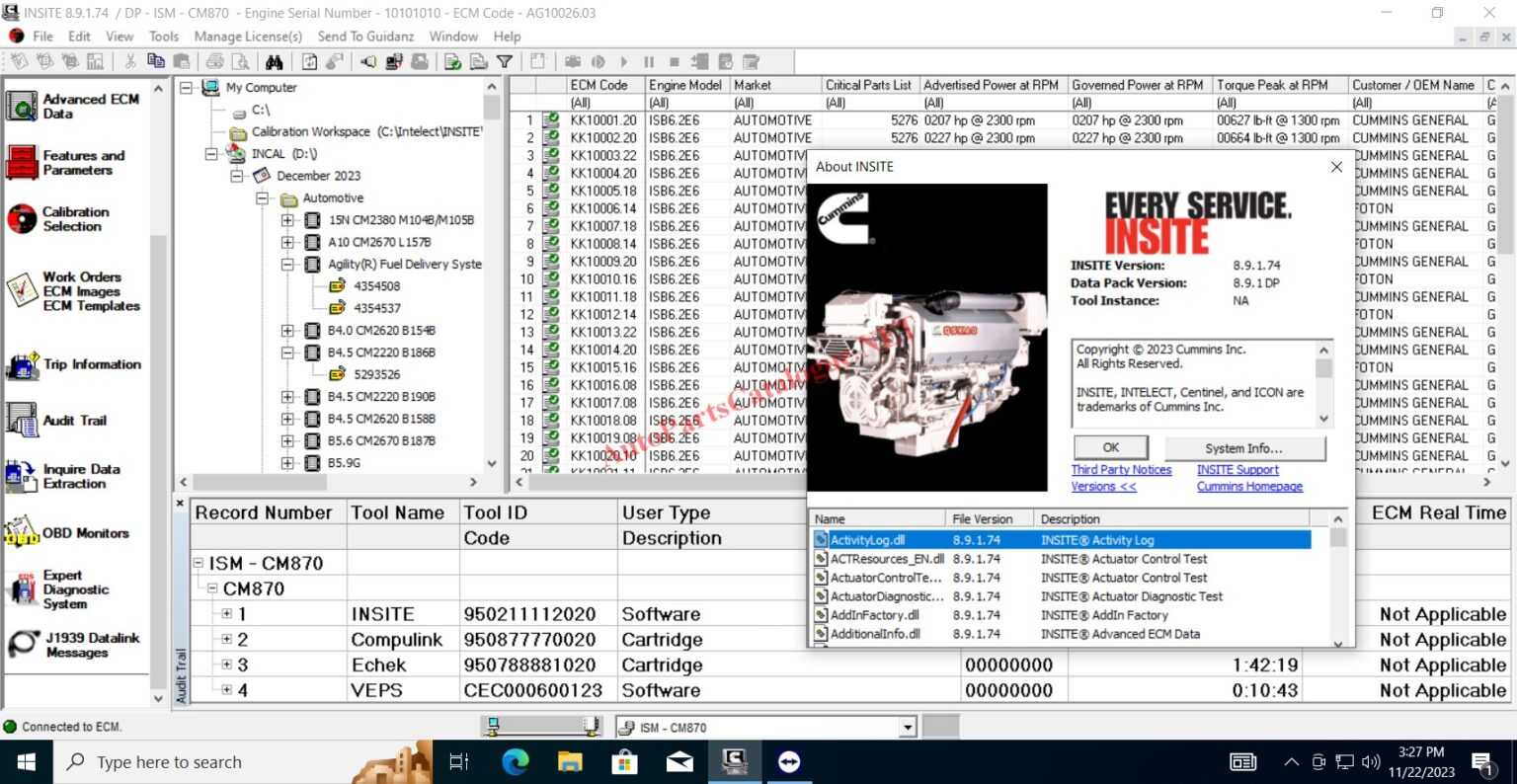The height and width of the screenshot is (784, 1517).
Task: Open the Microsoft Edge taskbar icon
Action: pos(516,761)
